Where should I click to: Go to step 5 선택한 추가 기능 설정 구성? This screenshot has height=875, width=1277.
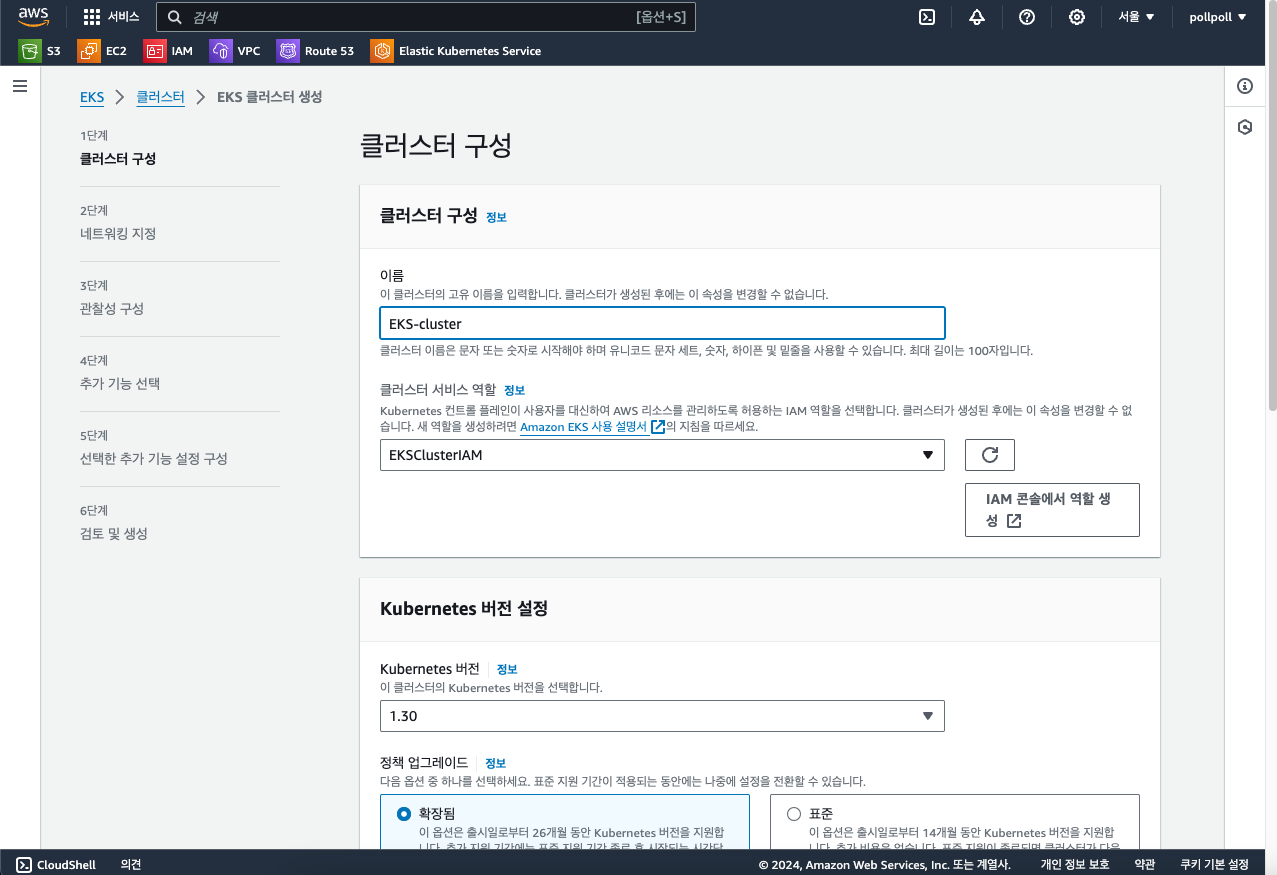154,459
